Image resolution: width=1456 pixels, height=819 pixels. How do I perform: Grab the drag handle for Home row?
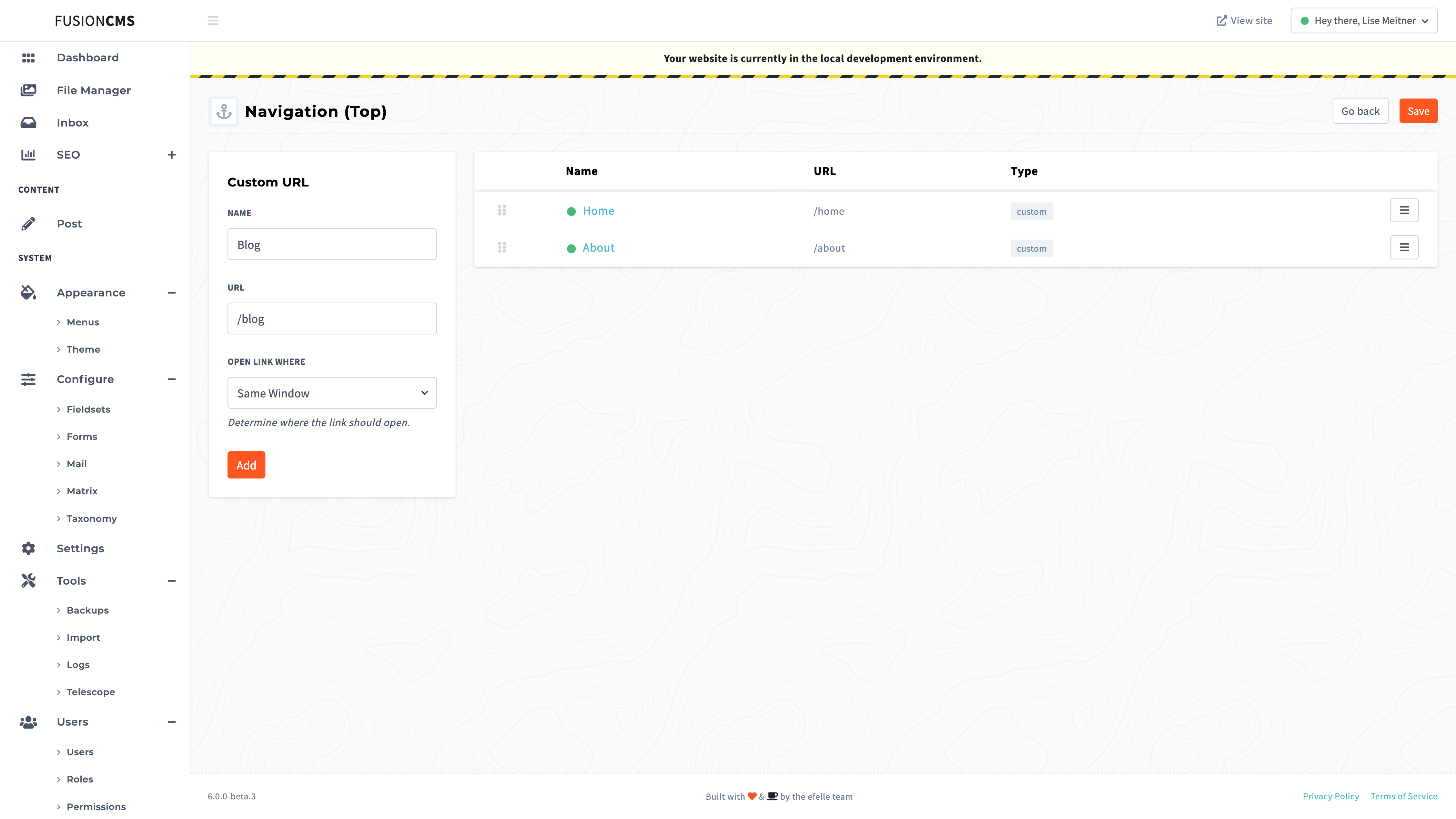click(x=502, y=210)
